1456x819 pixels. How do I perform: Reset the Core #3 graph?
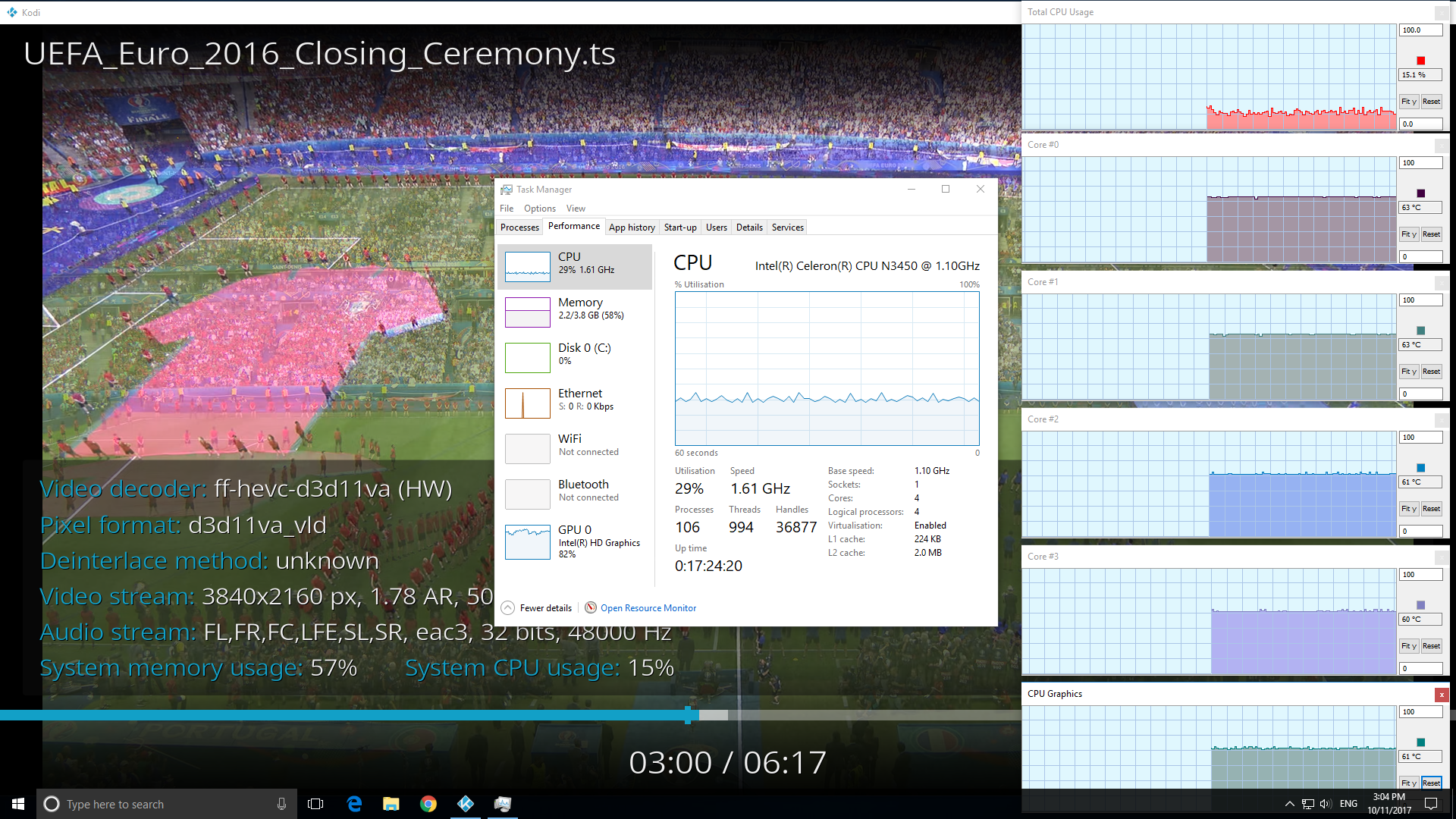click(x=1431, y=646)
